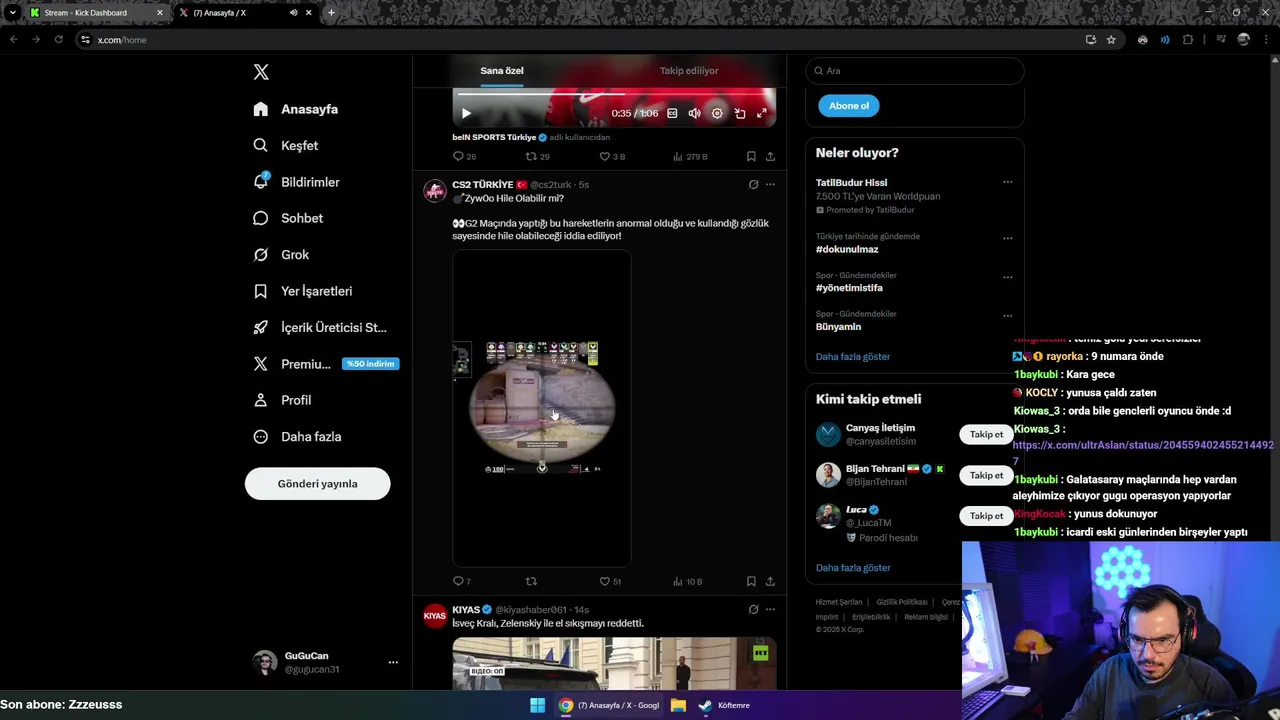The image size is (1280, 720).
Task: Open options for Bünyamin trend
Action: click(1007, 316)
